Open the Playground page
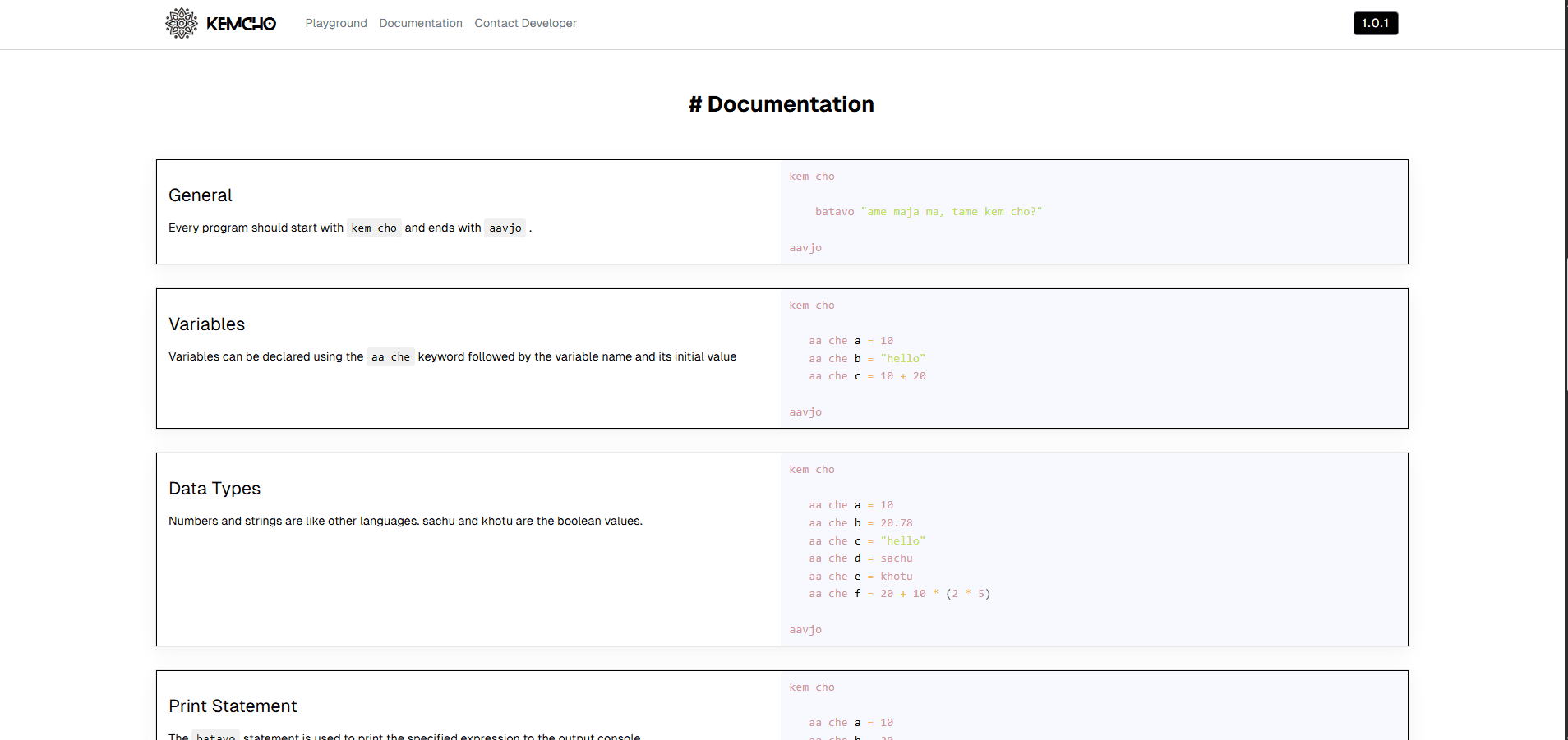 coord(336,23)
